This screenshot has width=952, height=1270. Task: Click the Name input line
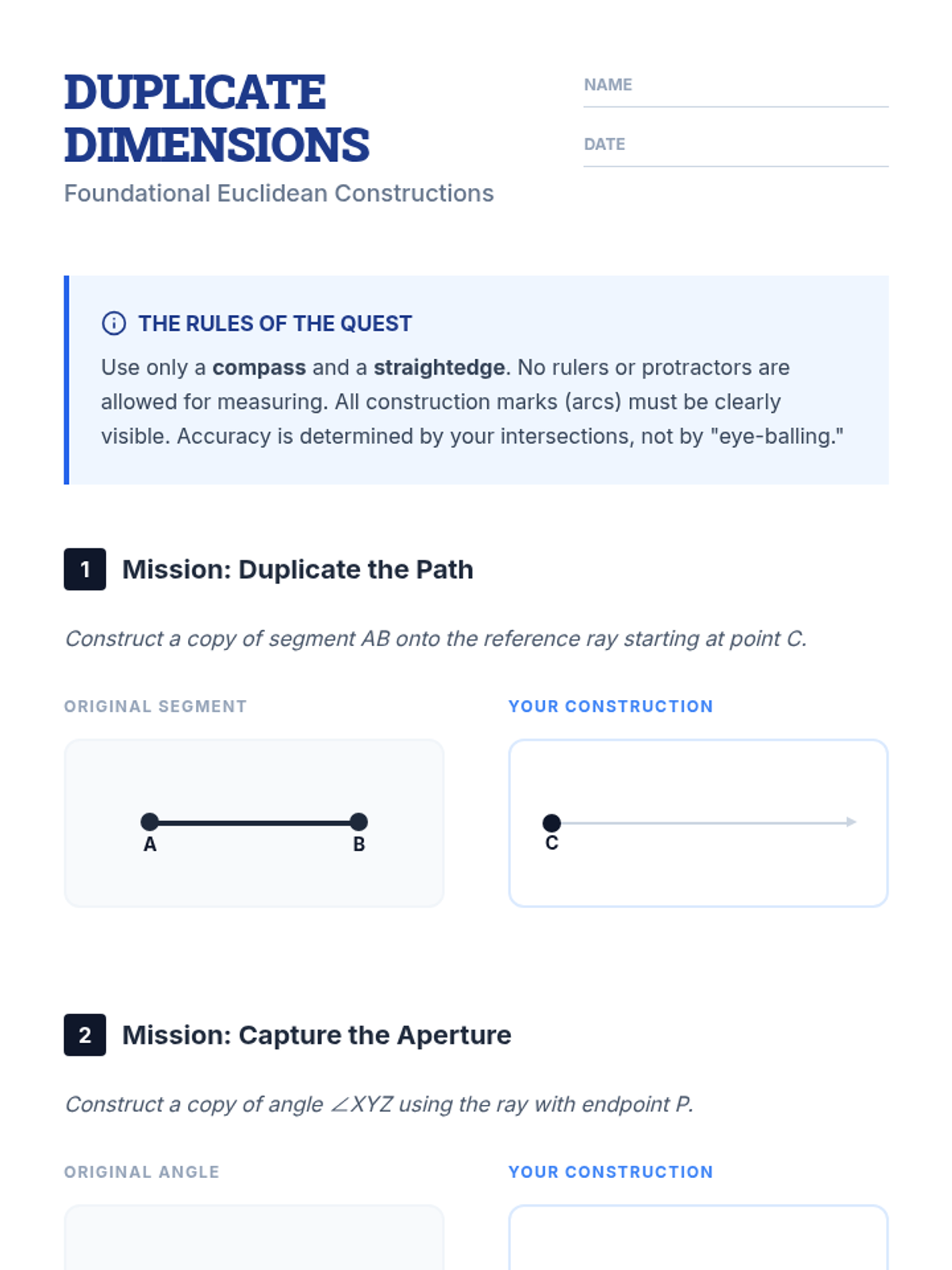point(735,94)
